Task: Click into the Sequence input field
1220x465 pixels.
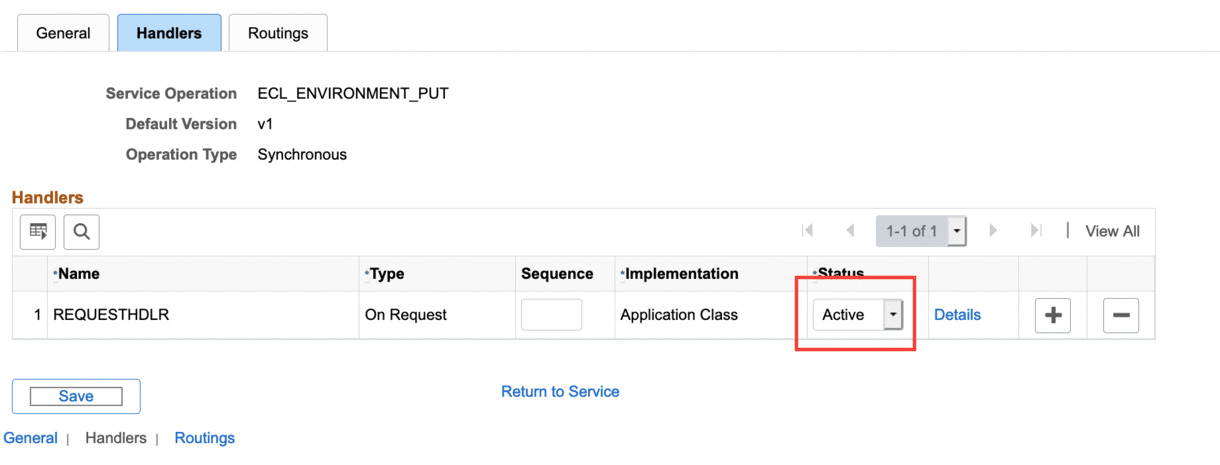Action: coord(551,315)
